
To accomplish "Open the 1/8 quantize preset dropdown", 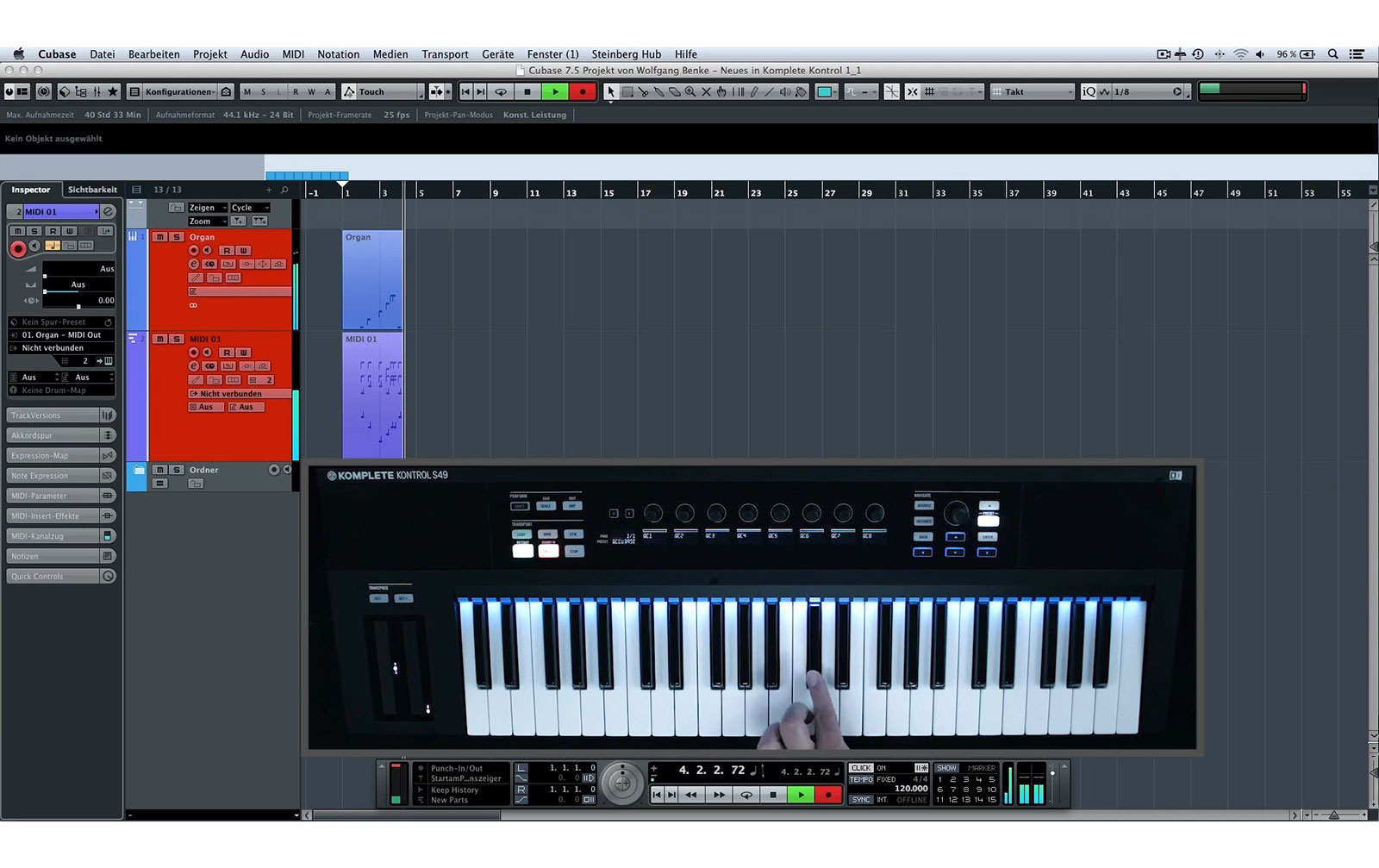I will pyautogui.click(x=1148, y=91).
